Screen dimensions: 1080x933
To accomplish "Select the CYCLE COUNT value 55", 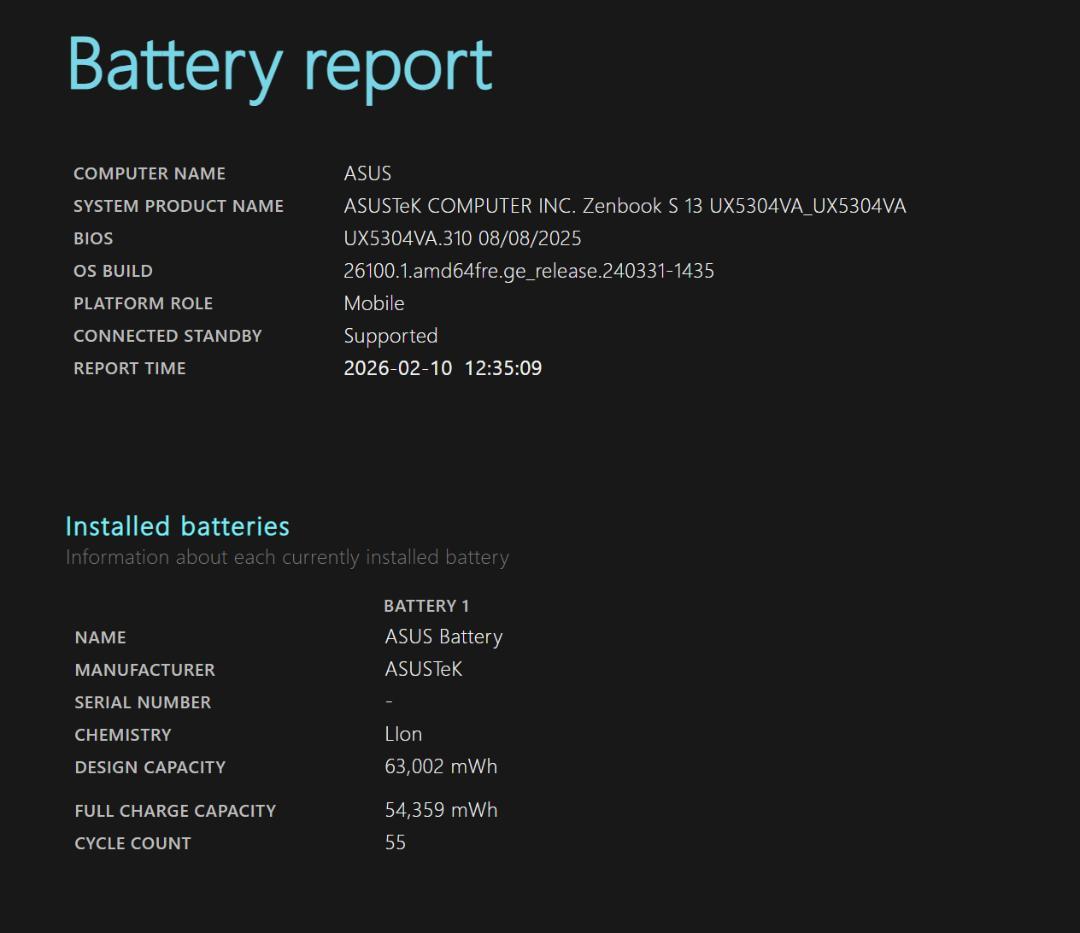I will pyautogui.click(x=395, y=843).
